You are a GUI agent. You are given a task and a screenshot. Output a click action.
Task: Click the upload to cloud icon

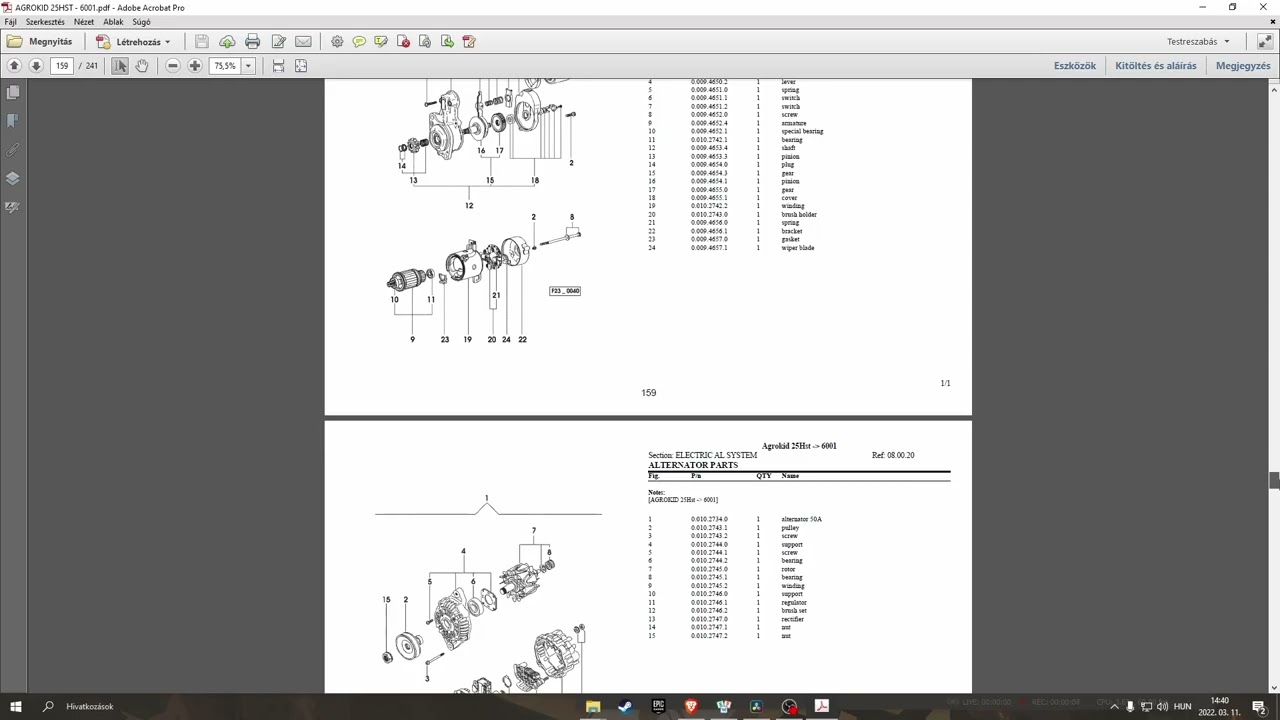tap(227, 42)
